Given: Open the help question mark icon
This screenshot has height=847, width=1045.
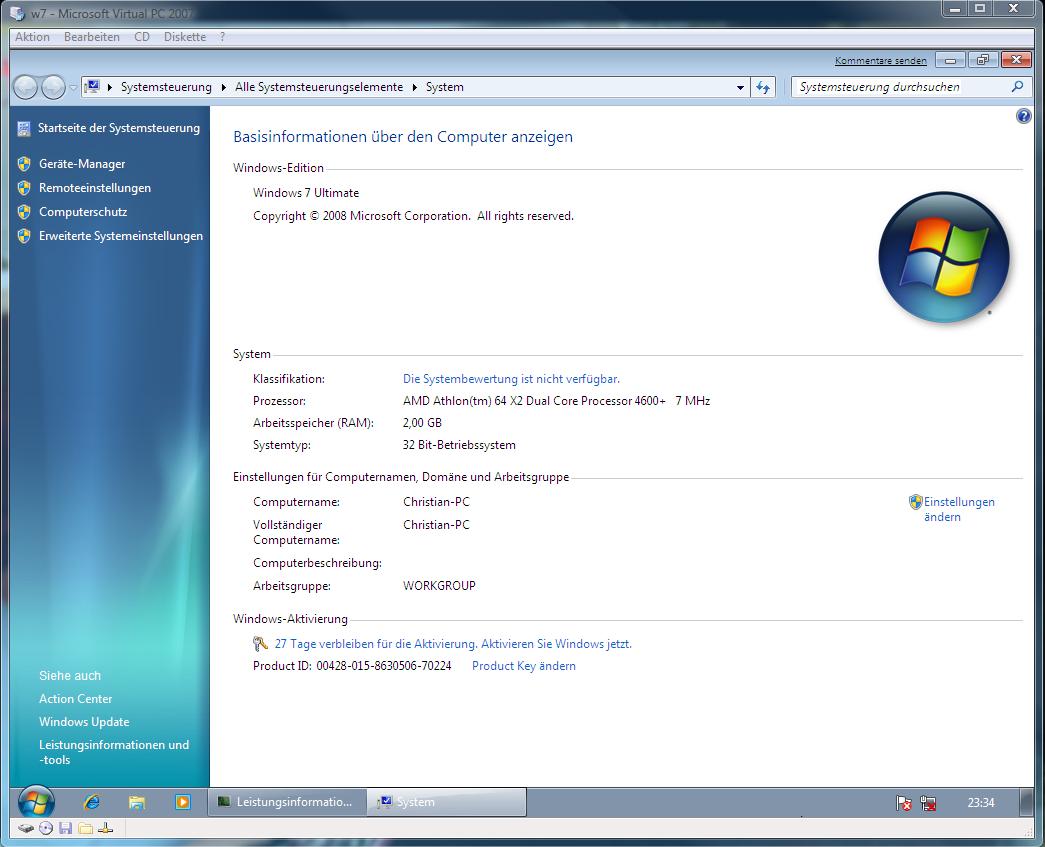Looking at the screenshot, I should pyautogui.click(x=1023, y=117).
